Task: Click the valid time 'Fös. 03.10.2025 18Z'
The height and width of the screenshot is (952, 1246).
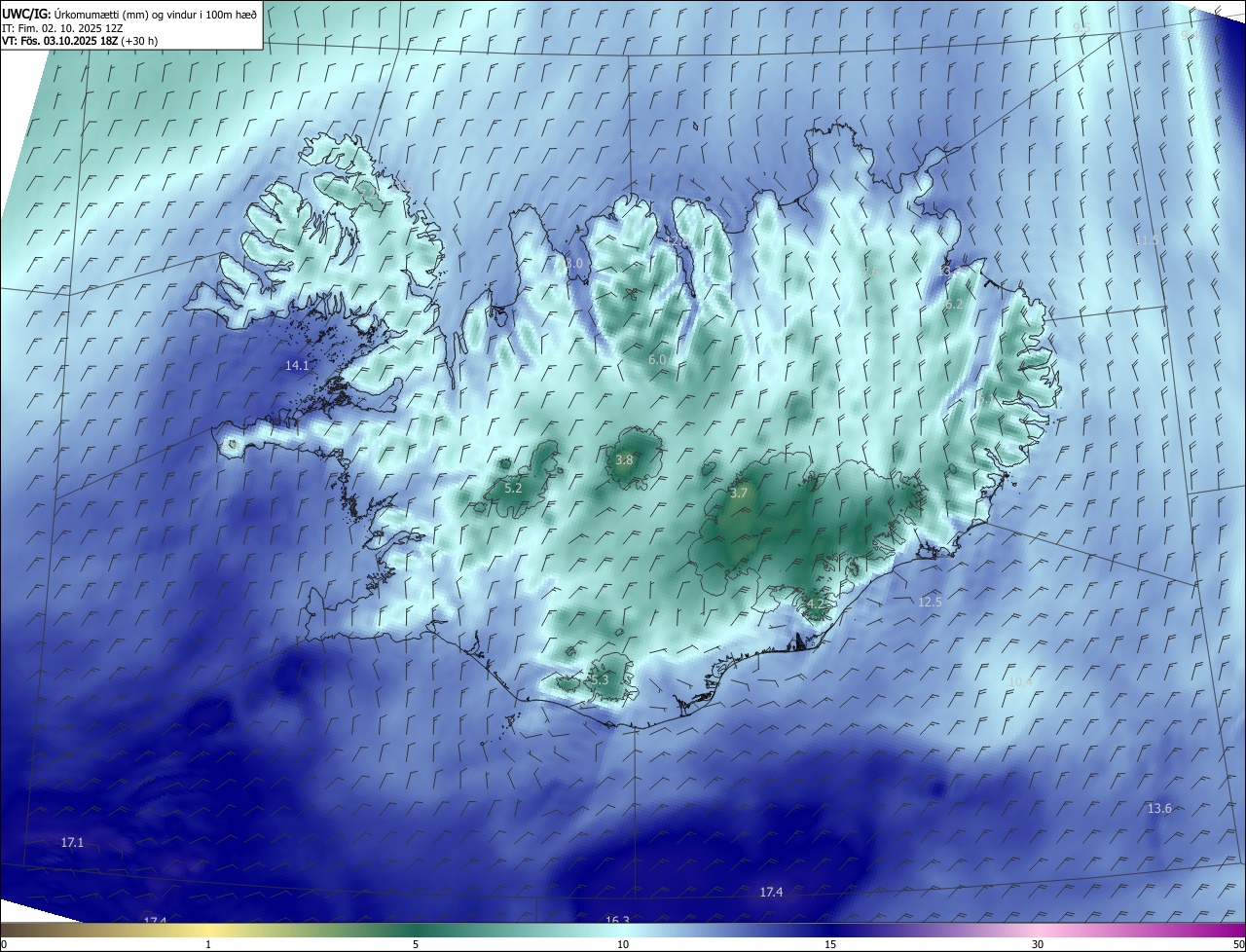Action: click(x=70, y=41)
